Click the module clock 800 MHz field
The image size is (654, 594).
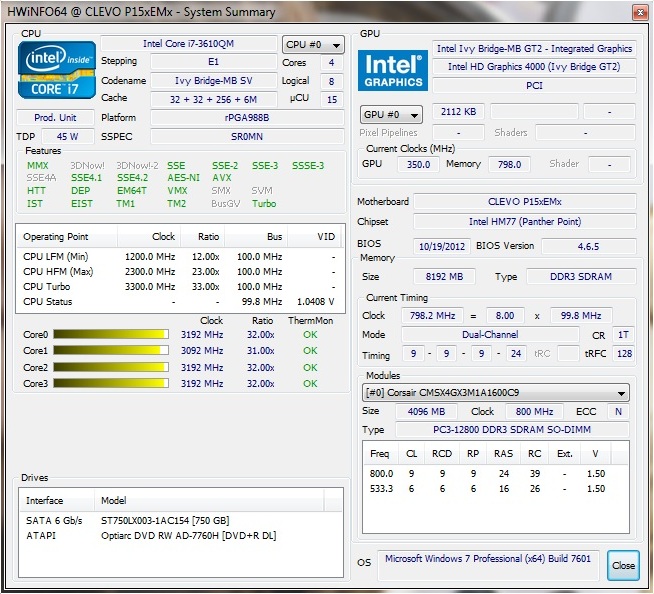tap(534, 412)
